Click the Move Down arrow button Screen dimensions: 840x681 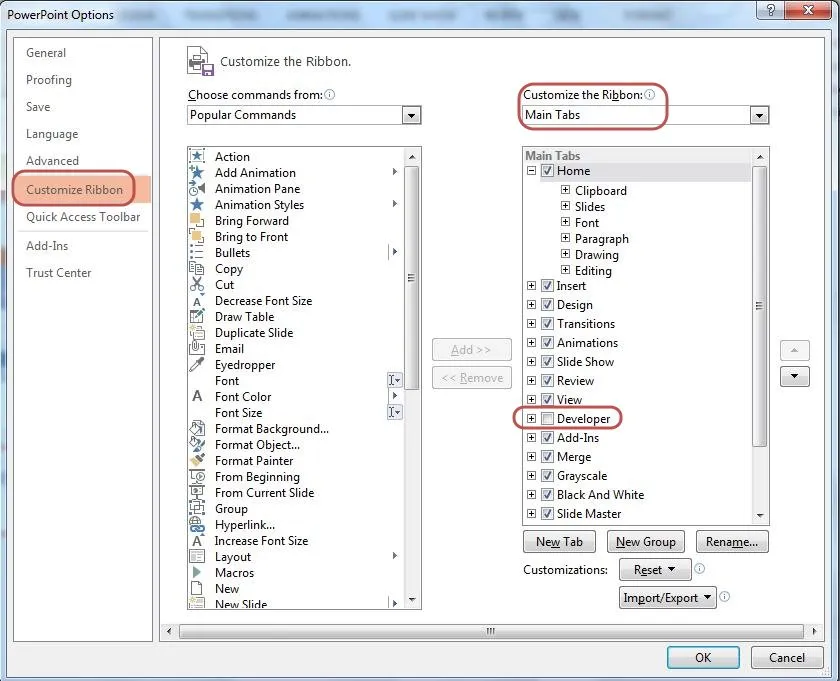(794, 377)
